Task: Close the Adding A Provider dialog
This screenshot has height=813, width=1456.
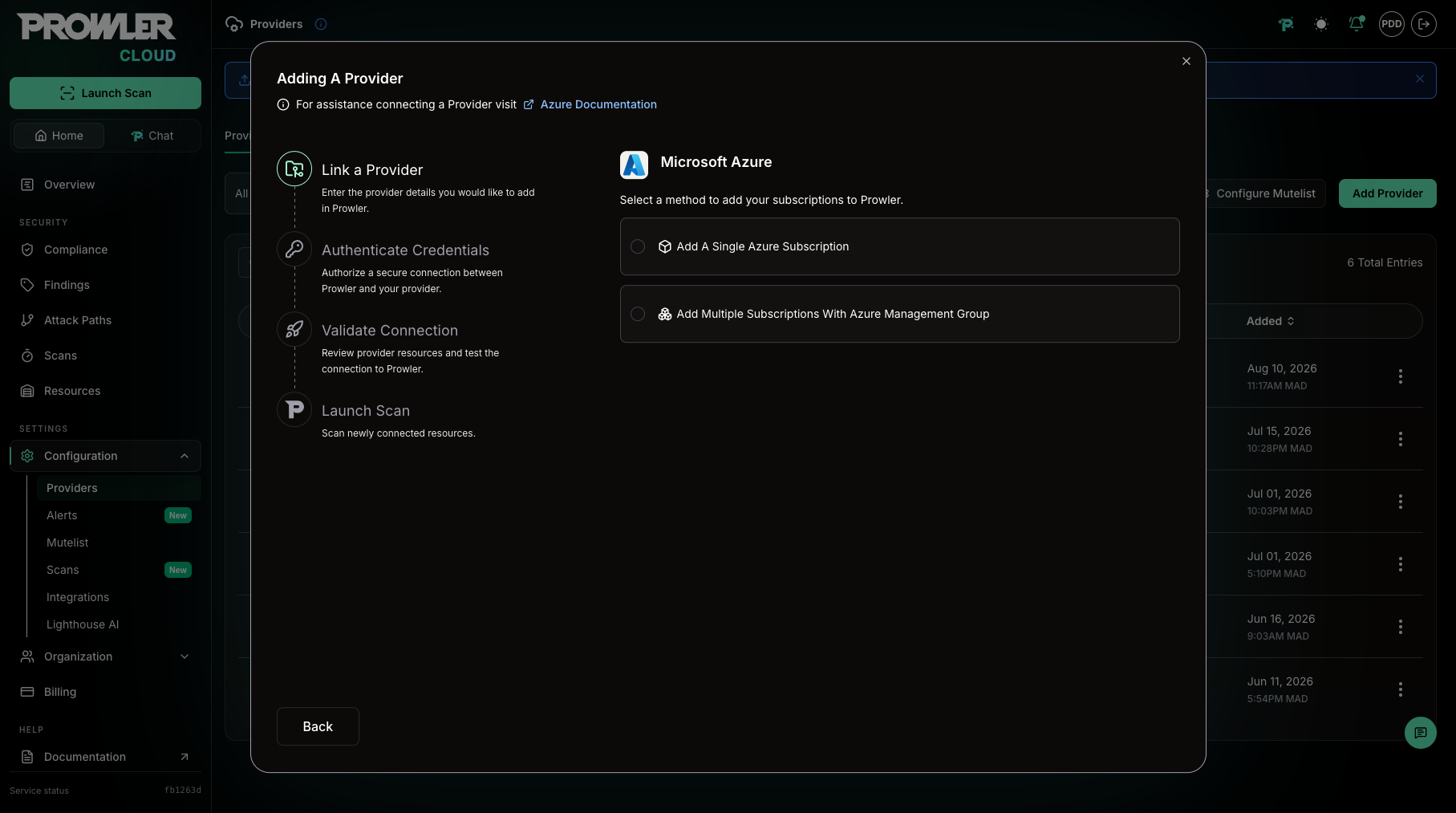Action: click(1186, 61)
